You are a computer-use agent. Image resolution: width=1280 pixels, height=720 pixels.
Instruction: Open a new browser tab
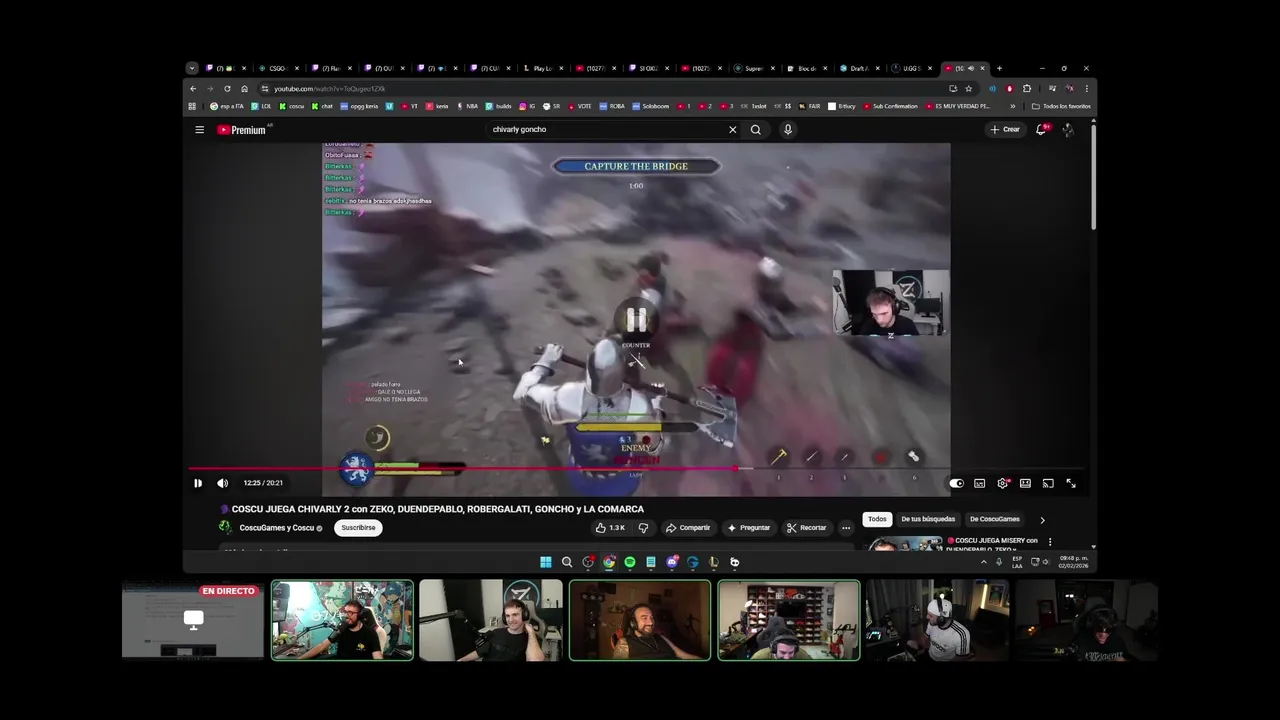(999, 68)
